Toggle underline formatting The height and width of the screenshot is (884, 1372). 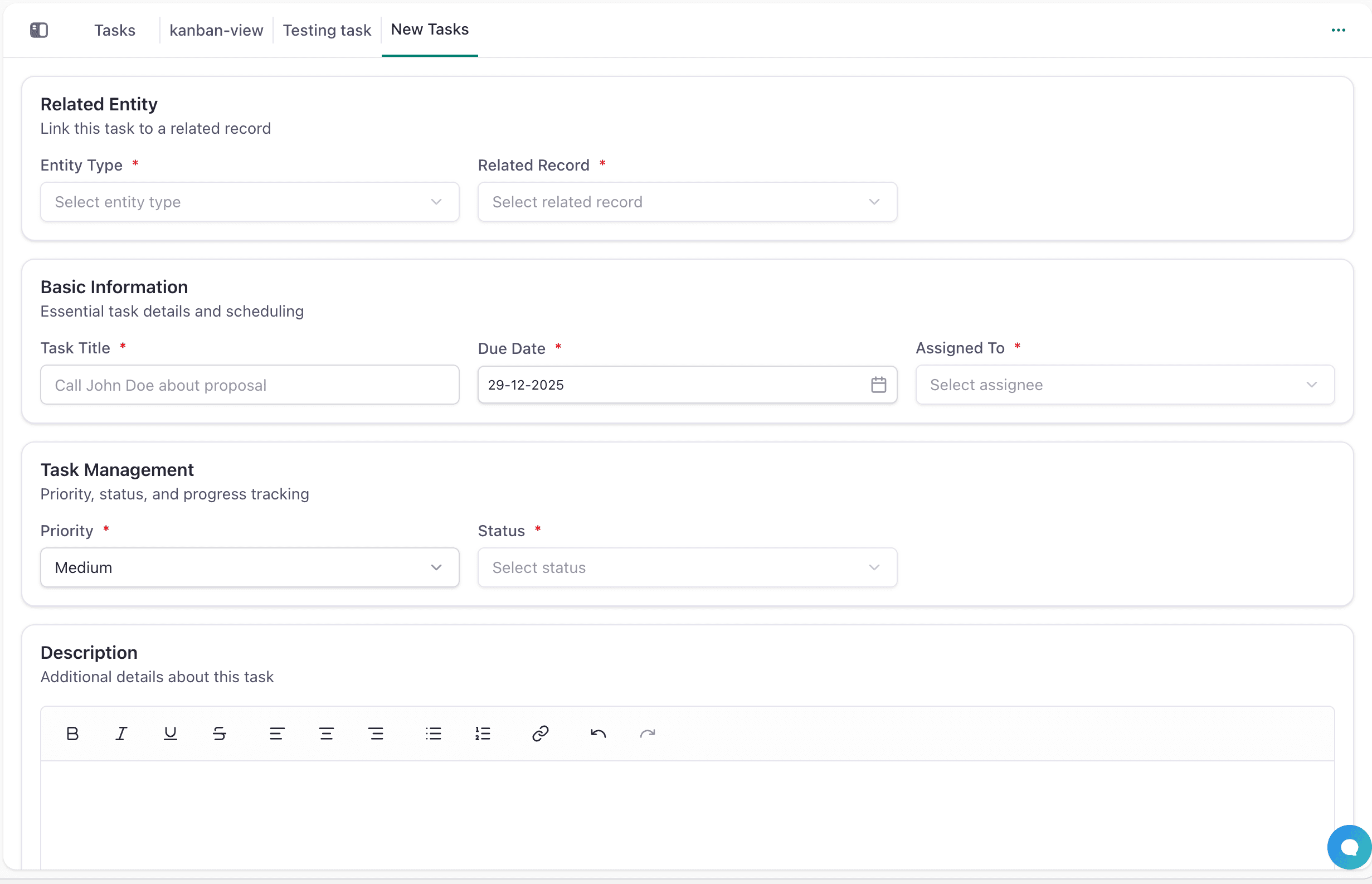tap(171, 733)
